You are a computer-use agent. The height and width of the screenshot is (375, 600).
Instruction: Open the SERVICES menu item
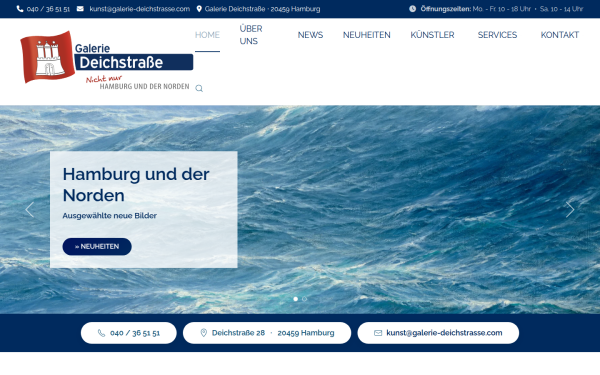point(497,35)
